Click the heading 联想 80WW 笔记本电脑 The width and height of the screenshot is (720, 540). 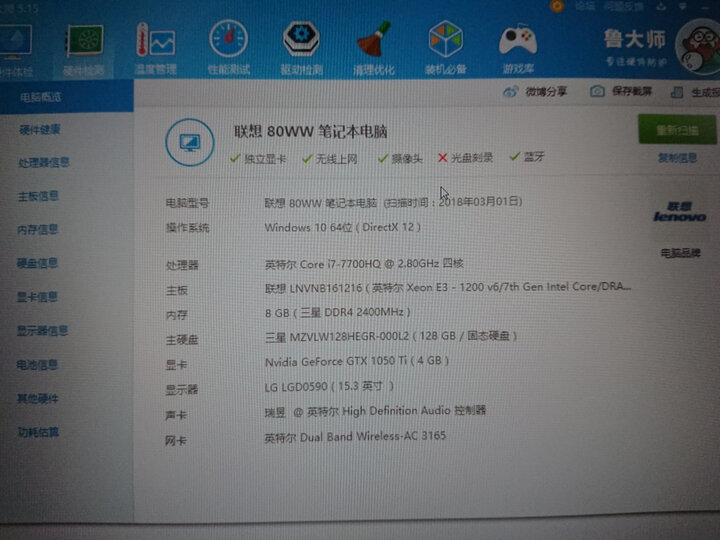tap(311, 131)
